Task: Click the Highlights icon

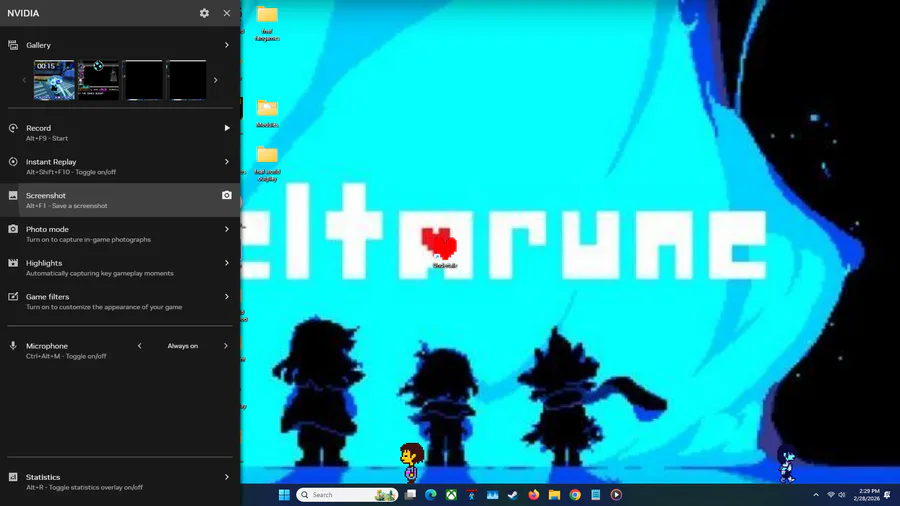Action: (13, 263)
